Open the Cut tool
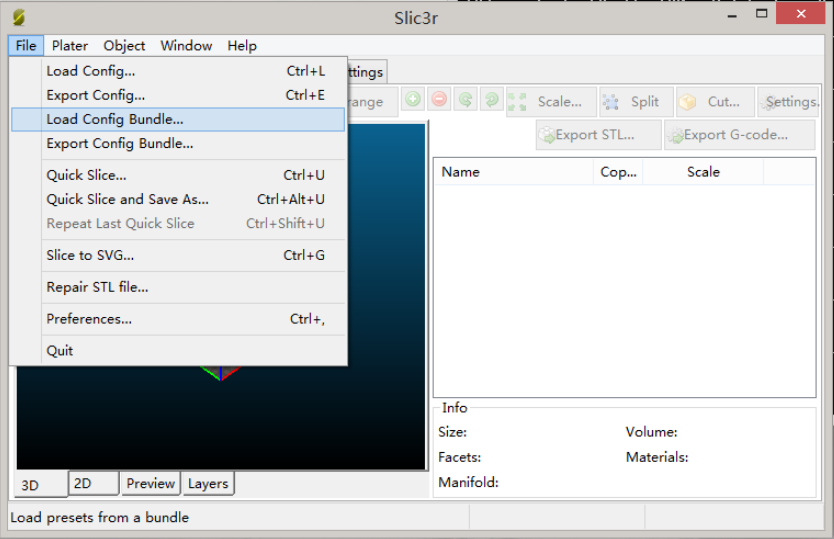 713,102
